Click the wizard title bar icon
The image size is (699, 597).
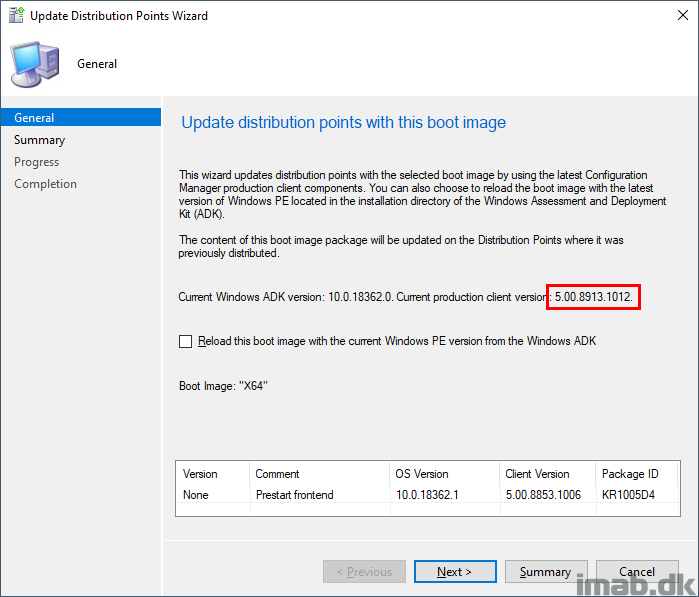click(x=16, y=15)
